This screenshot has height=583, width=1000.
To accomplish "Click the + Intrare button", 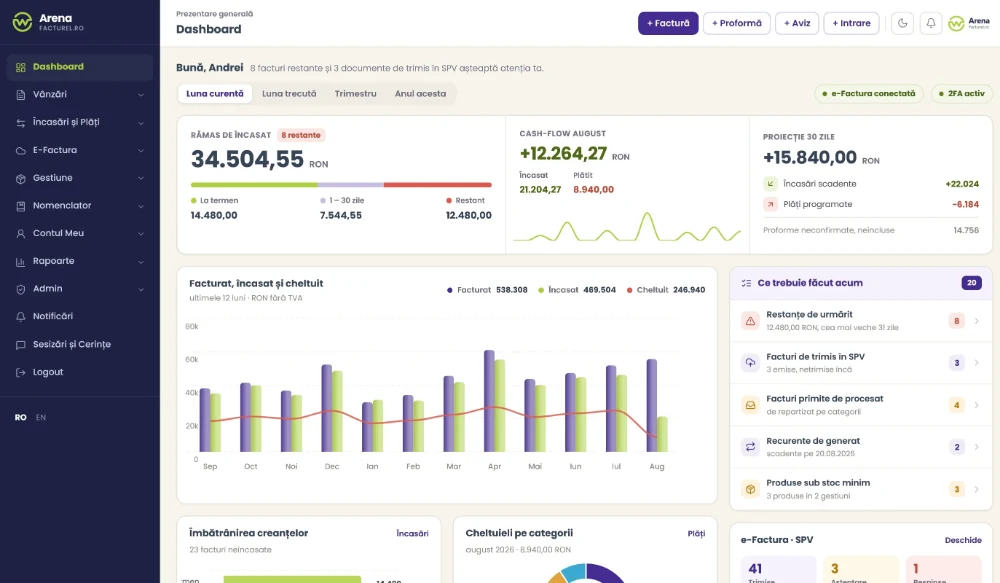I will 851,23.
